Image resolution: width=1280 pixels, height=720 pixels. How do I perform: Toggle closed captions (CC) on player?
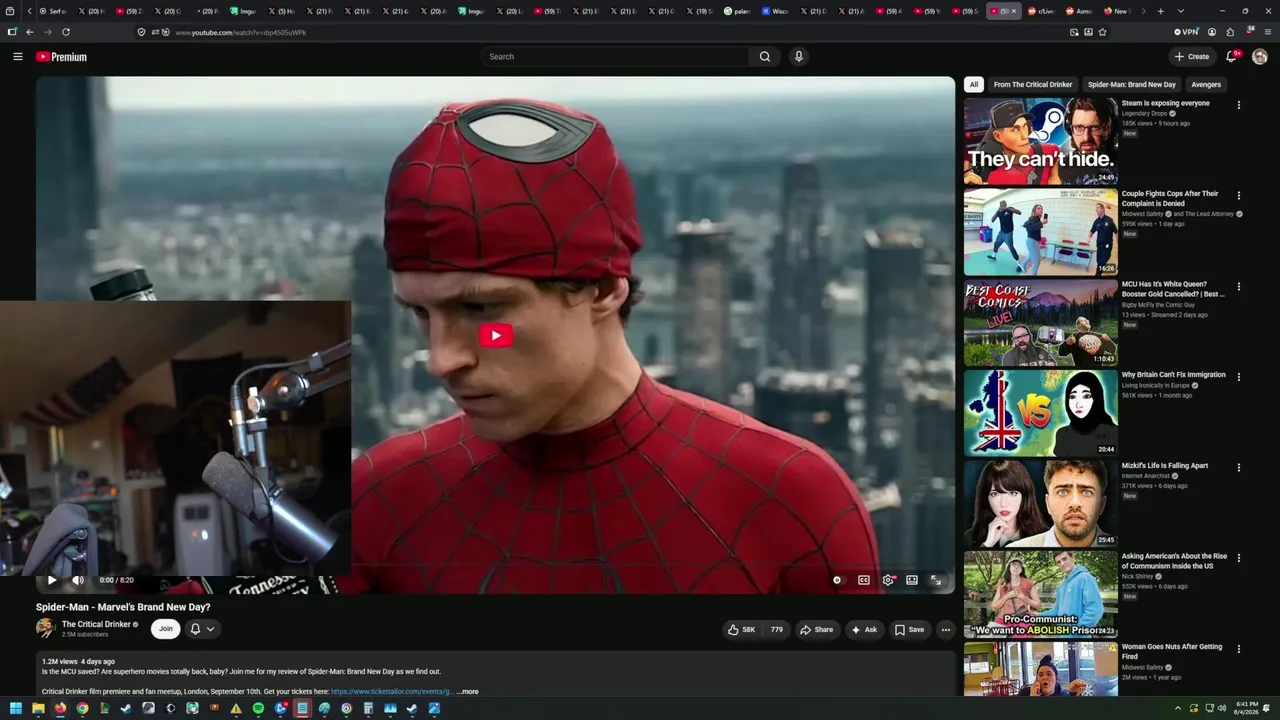coord(864,580)
